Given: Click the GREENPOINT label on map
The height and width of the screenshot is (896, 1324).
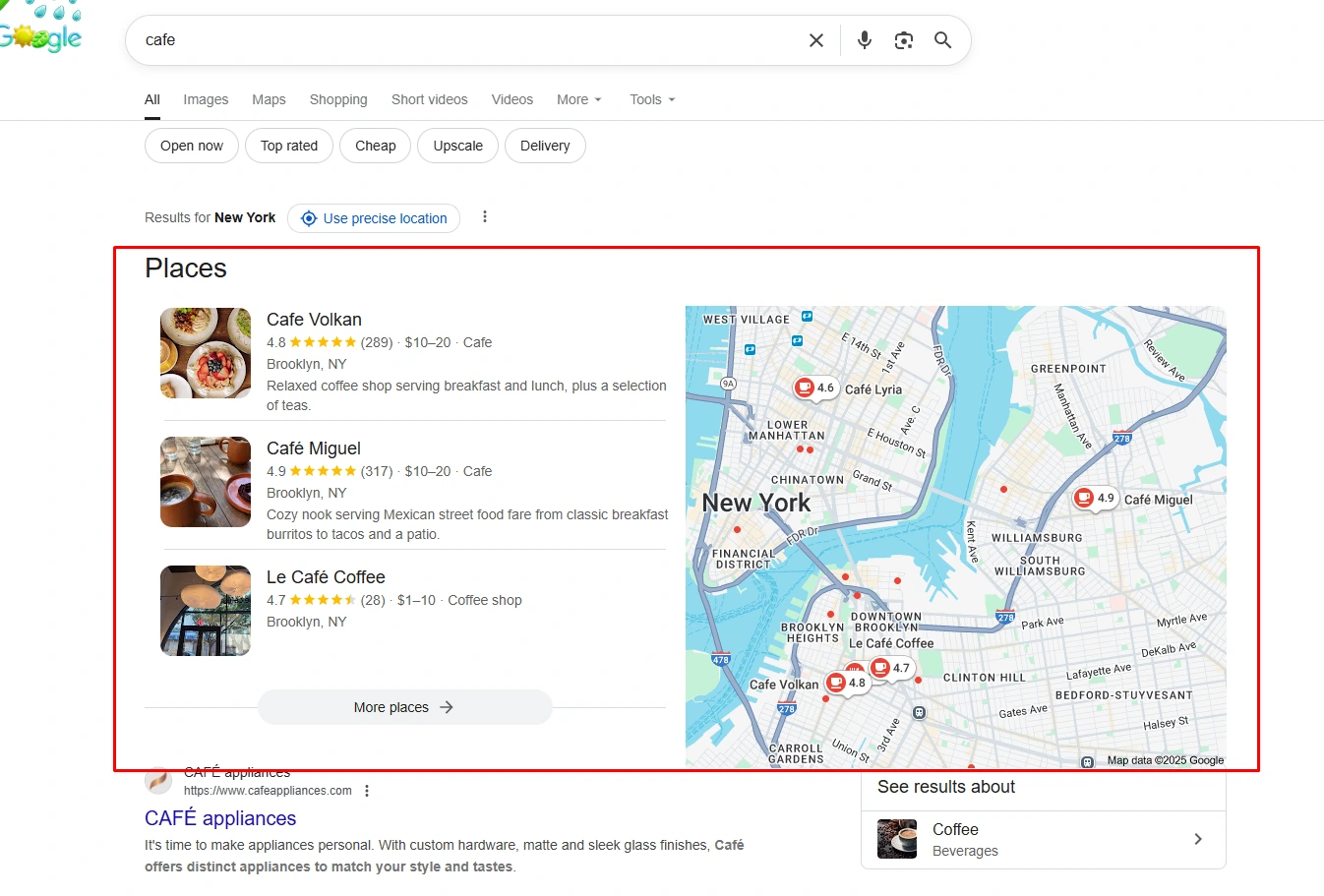Looking at the screenshot, I should 1068,369.
